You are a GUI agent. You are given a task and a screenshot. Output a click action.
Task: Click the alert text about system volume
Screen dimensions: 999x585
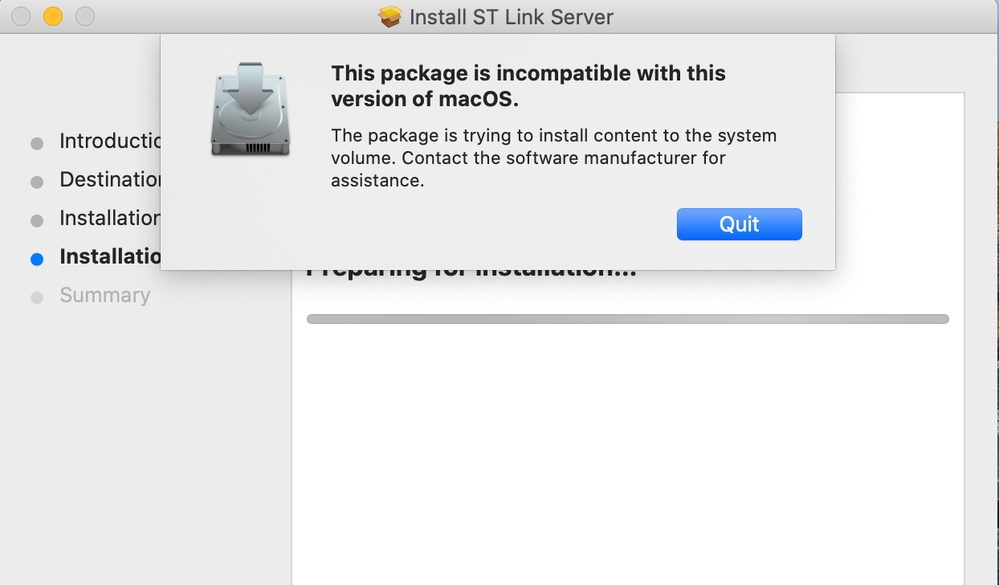tap(554, 158)
